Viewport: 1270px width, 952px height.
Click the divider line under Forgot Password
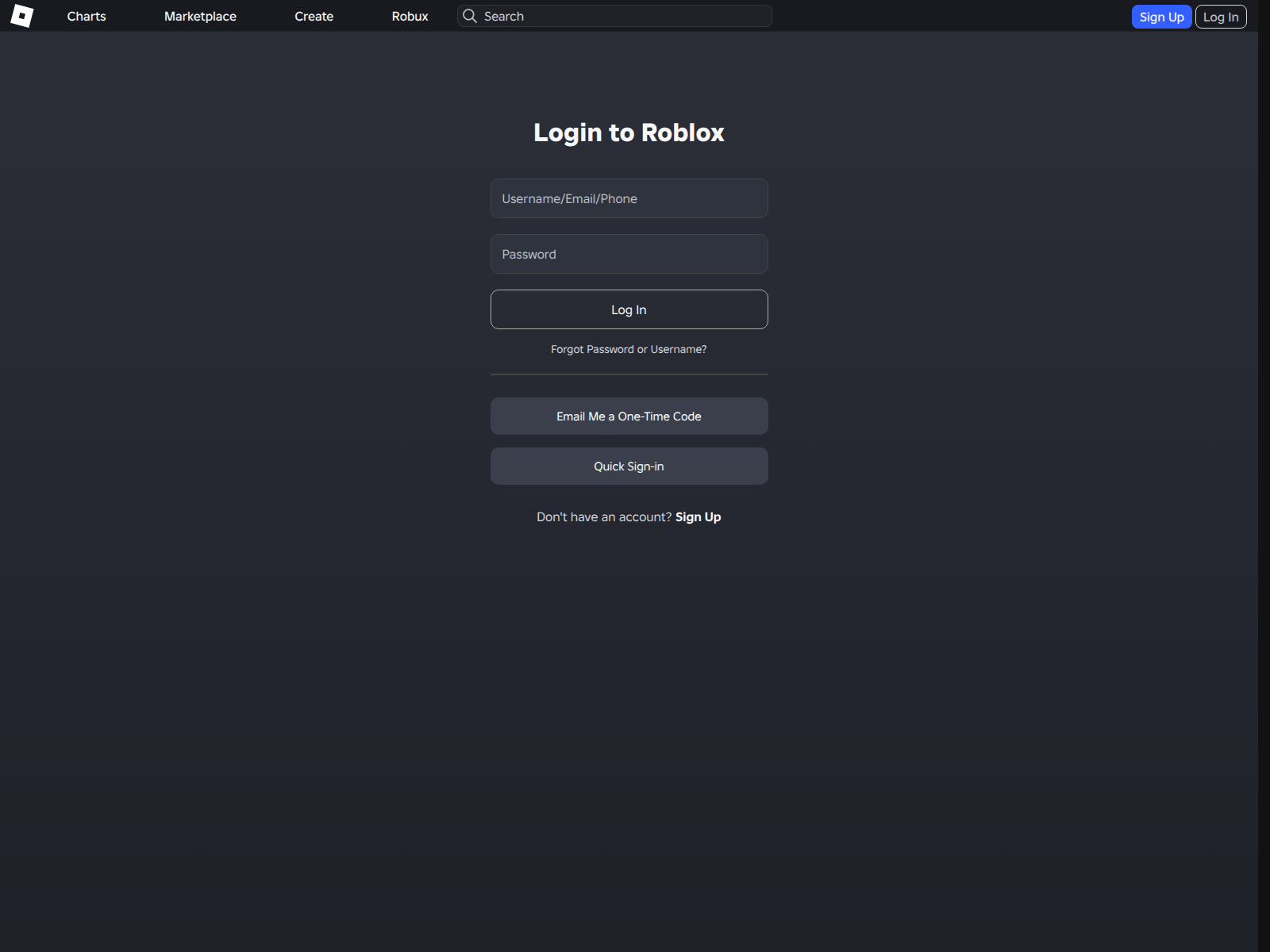(629, 374)
